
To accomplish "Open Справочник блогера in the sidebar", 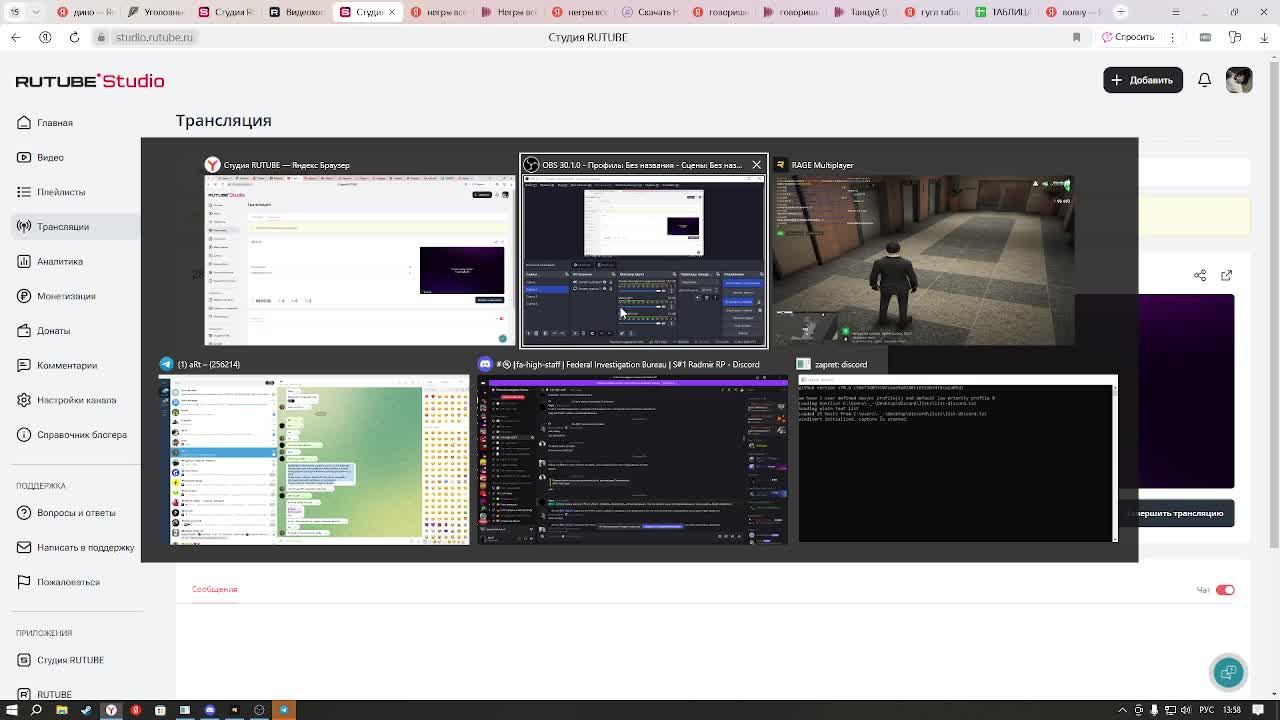I will pyautogui.click(x=72, y=435).
